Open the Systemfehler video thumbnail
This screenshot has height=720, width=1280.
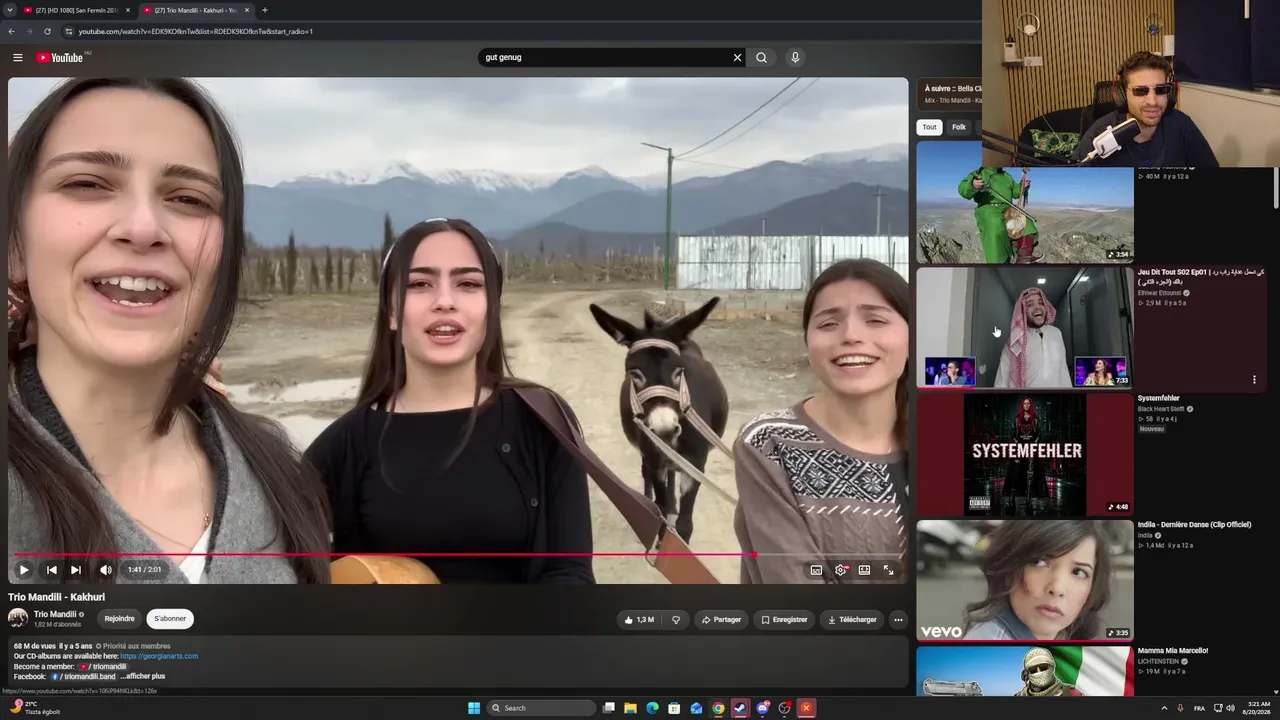(x=1025, y=454)
